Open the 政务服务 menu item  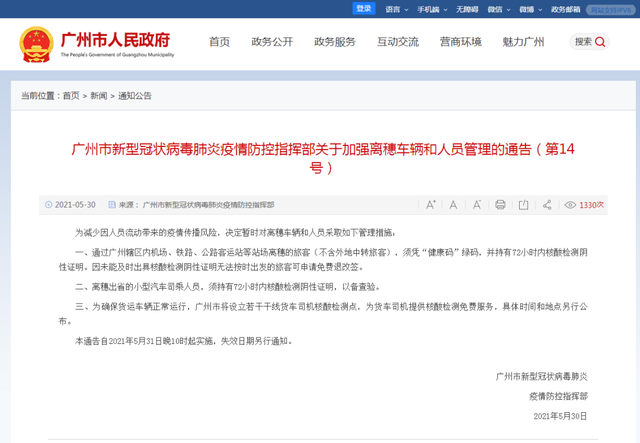point(335,42)
